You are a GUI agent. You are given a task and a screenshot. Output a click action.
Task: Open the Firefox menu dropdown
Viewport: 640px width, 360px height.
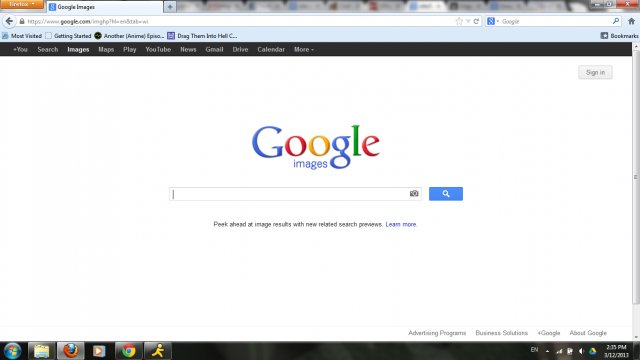(x=22, y=4)
